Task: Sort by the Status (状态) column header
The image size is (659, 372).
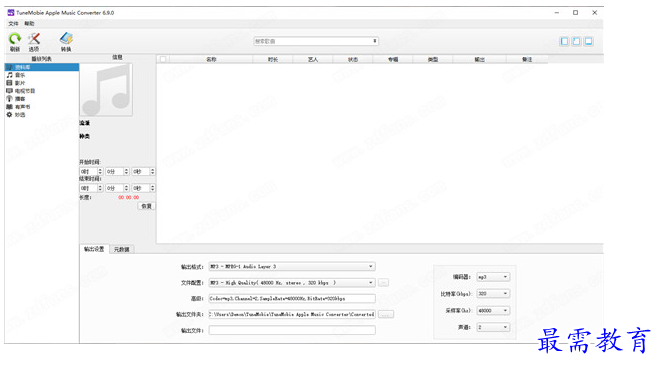Action: 353,59
